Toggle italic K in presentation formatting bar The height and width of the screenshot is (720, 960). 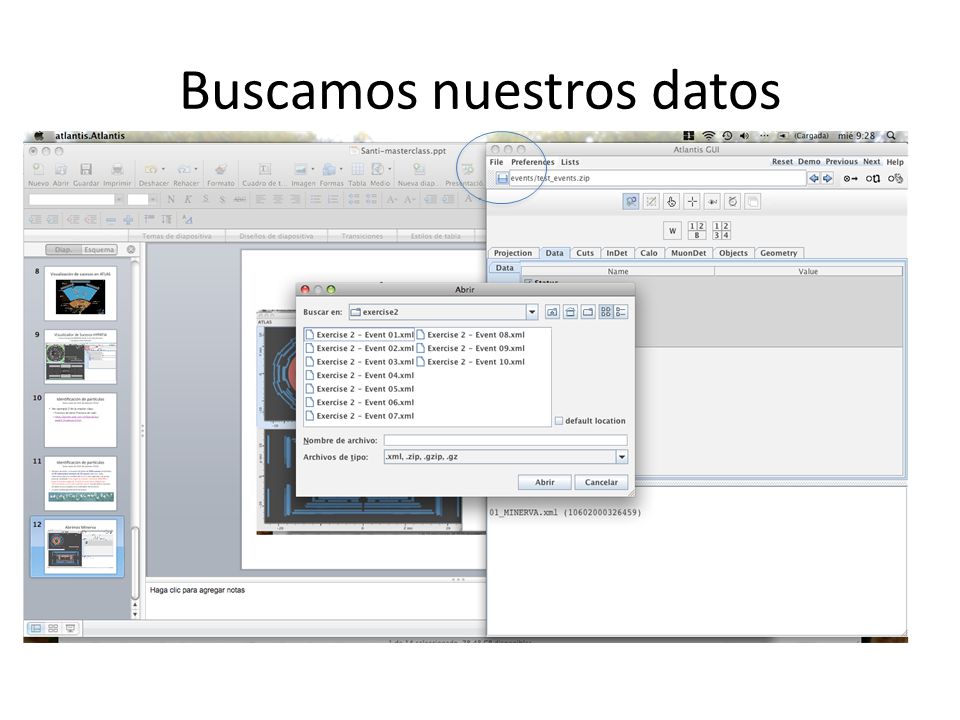click(188, 199)
